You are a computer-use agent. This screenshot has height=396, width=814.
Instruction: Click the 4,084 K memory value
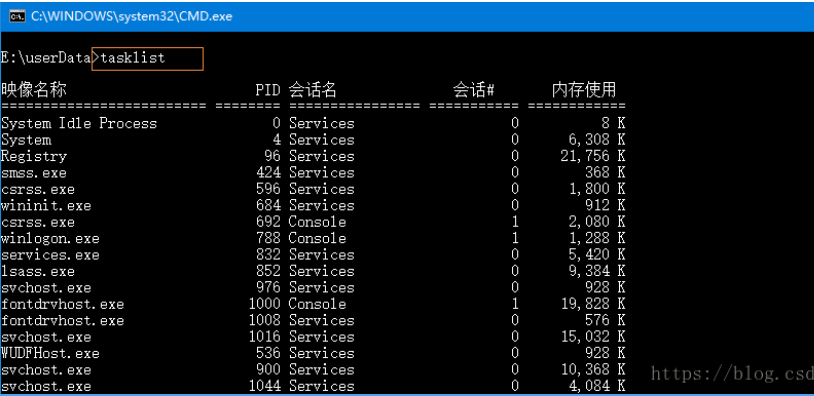coord(597,387)
